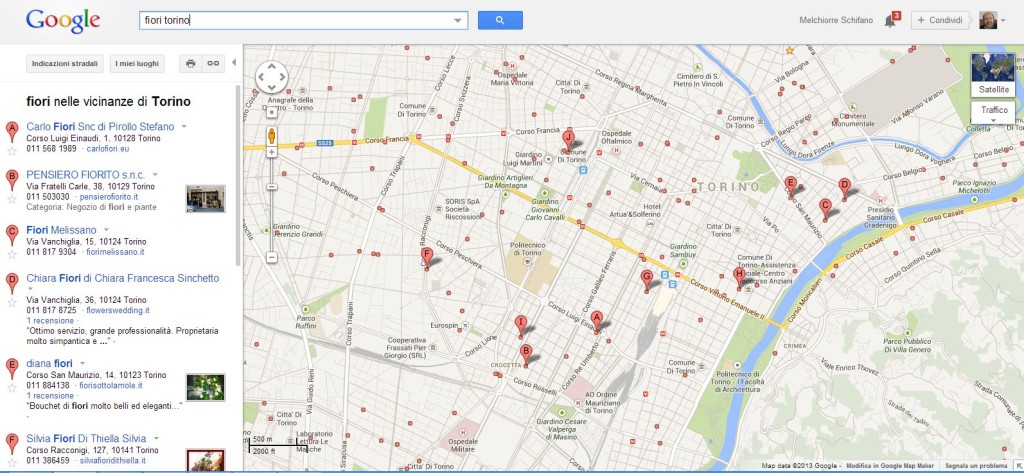Image resolution: width=1024 pixels, height=473 pixels.
Task: Open I miei luoghi
Action: (137, 64)
